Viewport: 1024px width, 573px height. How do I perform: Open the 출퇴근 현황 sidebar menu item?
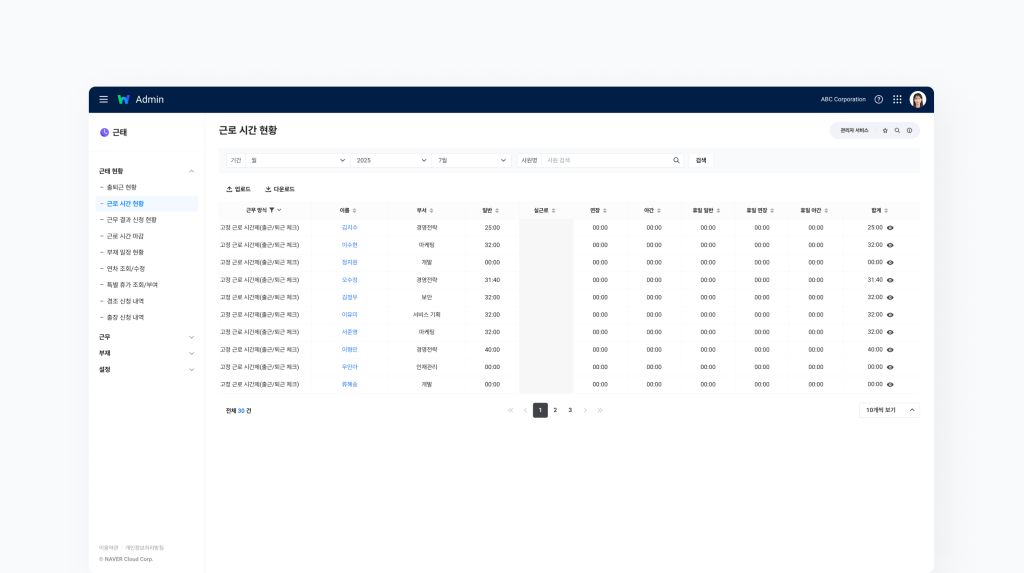[x=121, y=187]
